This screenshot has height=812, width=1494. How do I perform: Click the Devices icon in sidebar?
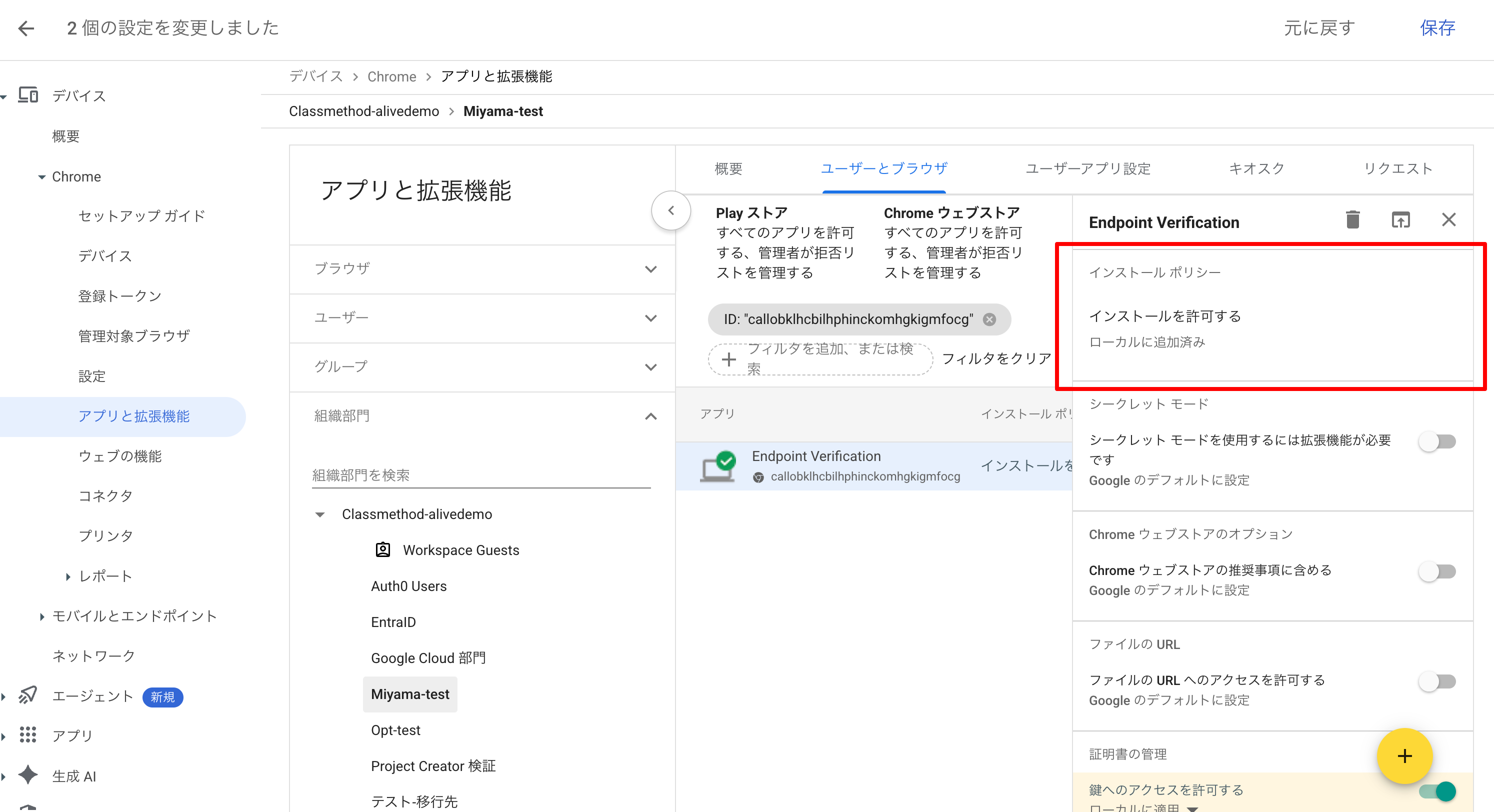pos(28,95)
